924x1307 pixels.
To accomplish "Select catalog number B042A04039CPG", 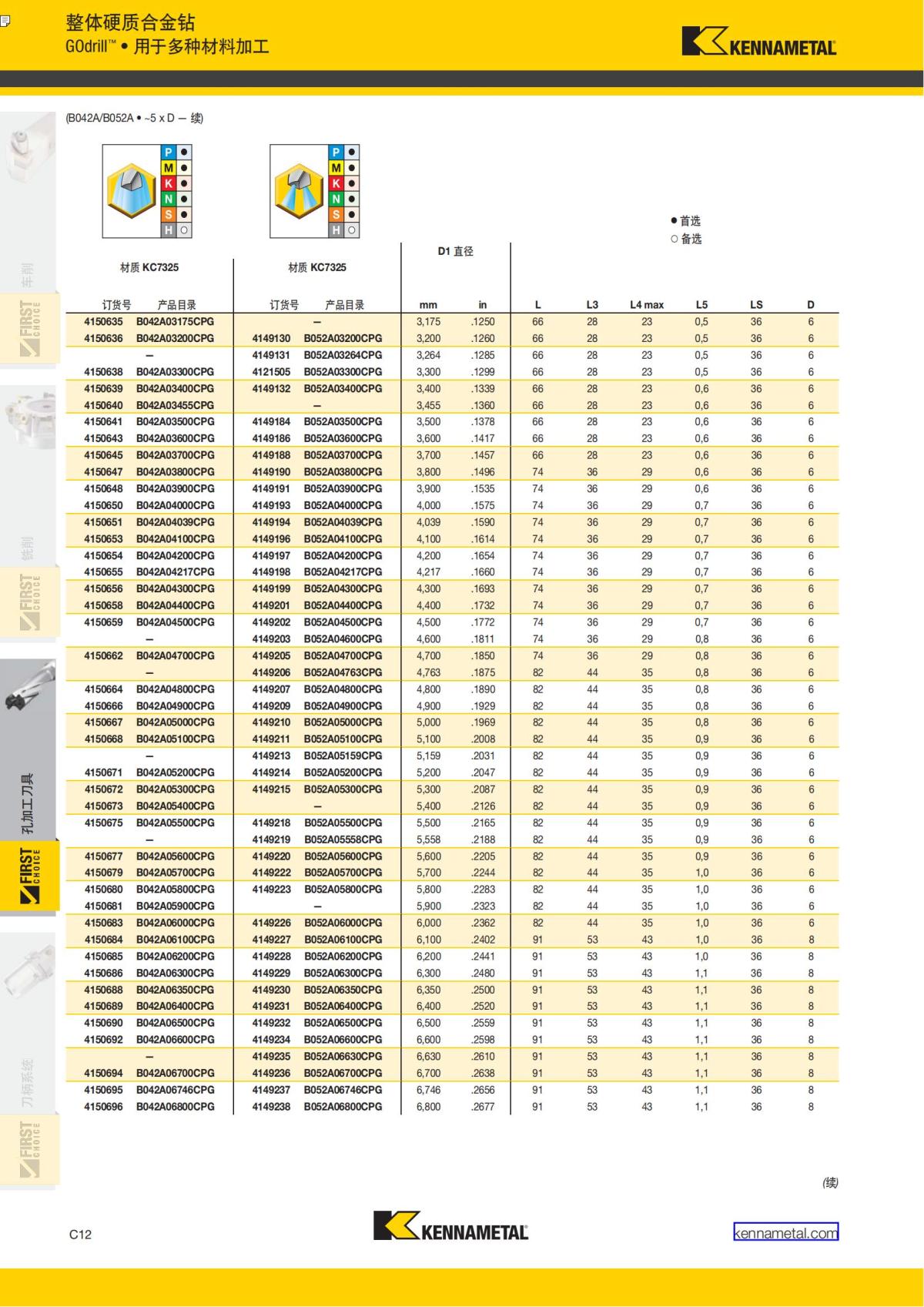I will (x=176, y=522).
